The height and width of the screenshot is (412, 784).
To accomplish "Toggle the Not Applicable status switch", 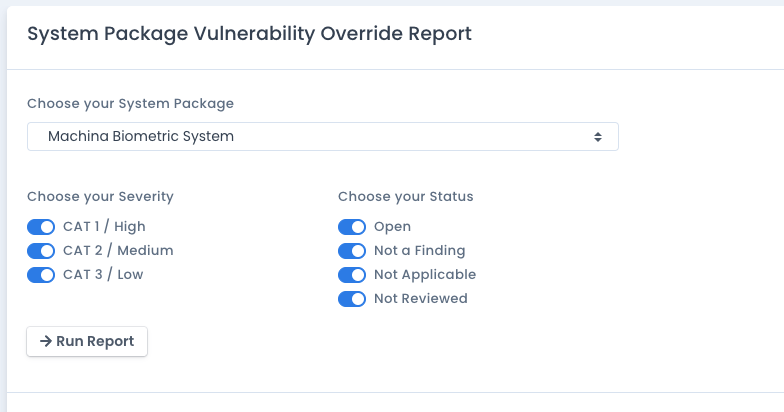I will pos(352,275).
